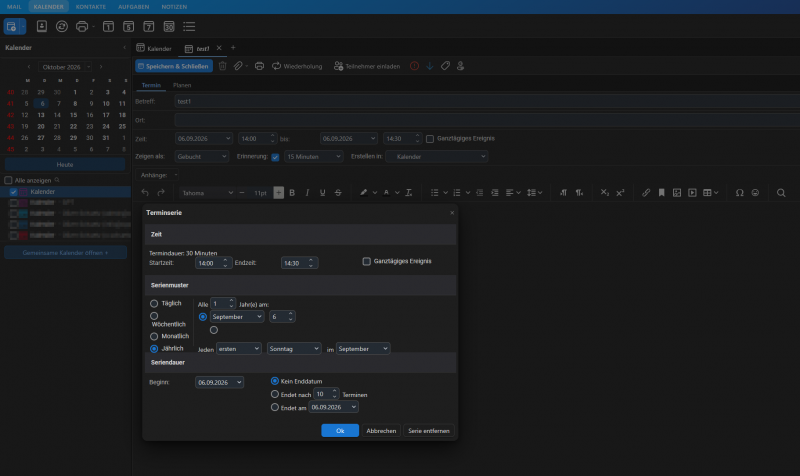This screenshot has height=476, width=800.
Task: Insert special character omega icon
Action: [739, 192]
